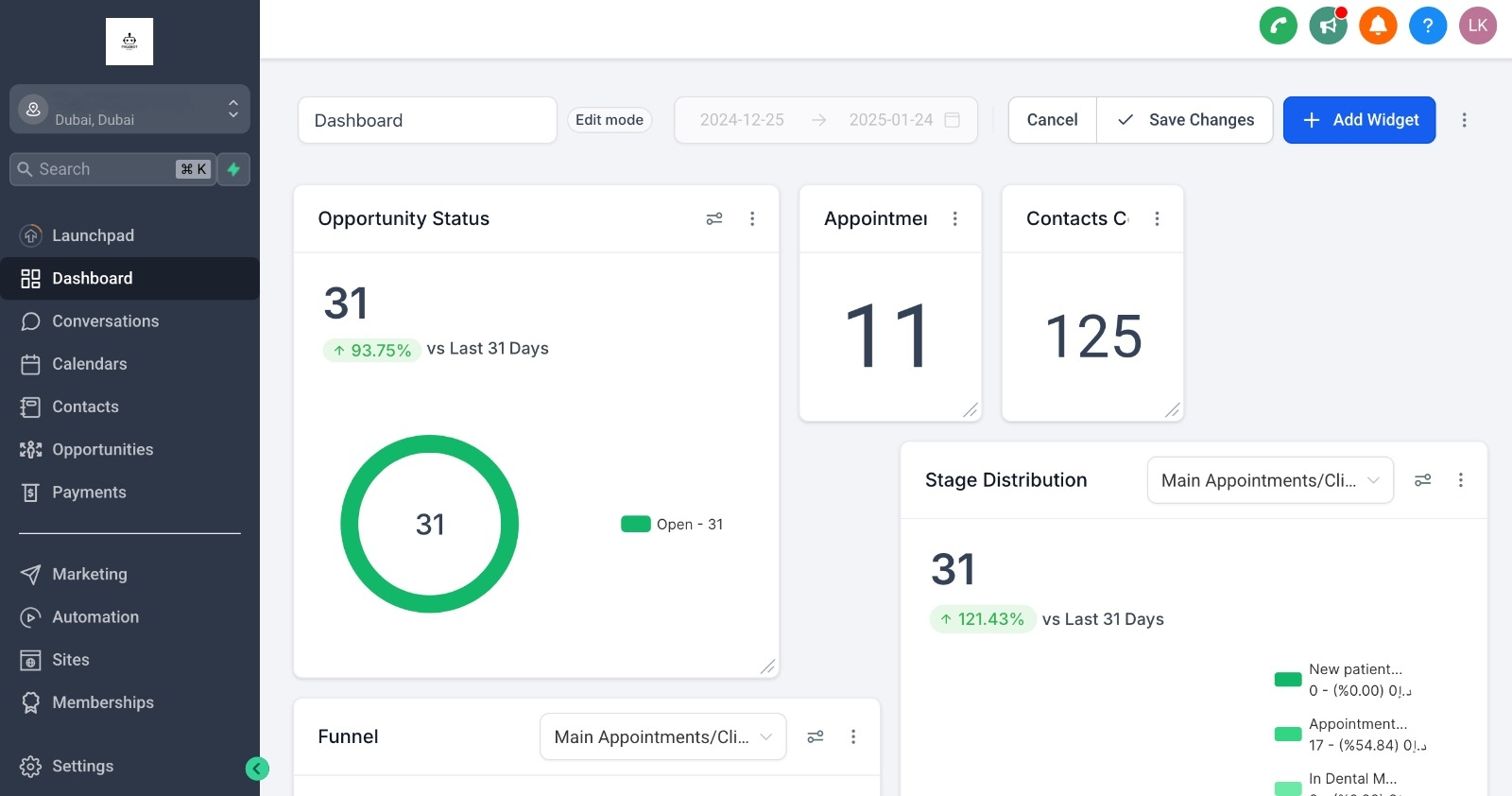Open the megaphone announcements icon

(x=1328, y=26)
